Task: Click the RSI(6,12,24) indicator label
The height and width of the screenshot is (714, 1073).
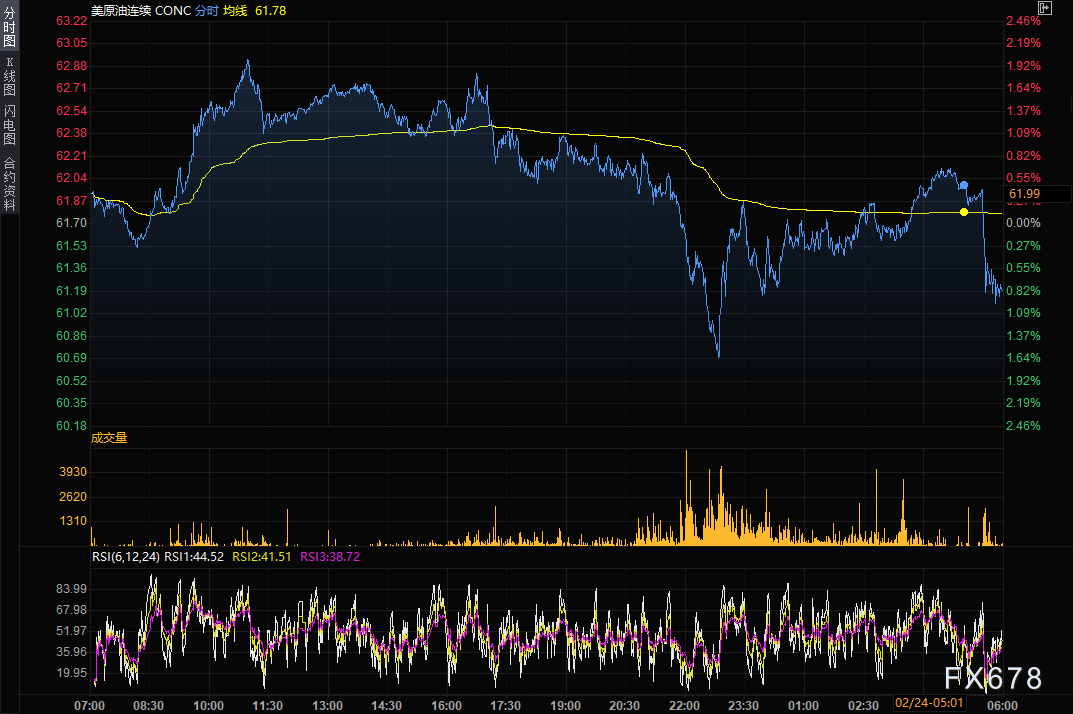Action: pos(126,557)
